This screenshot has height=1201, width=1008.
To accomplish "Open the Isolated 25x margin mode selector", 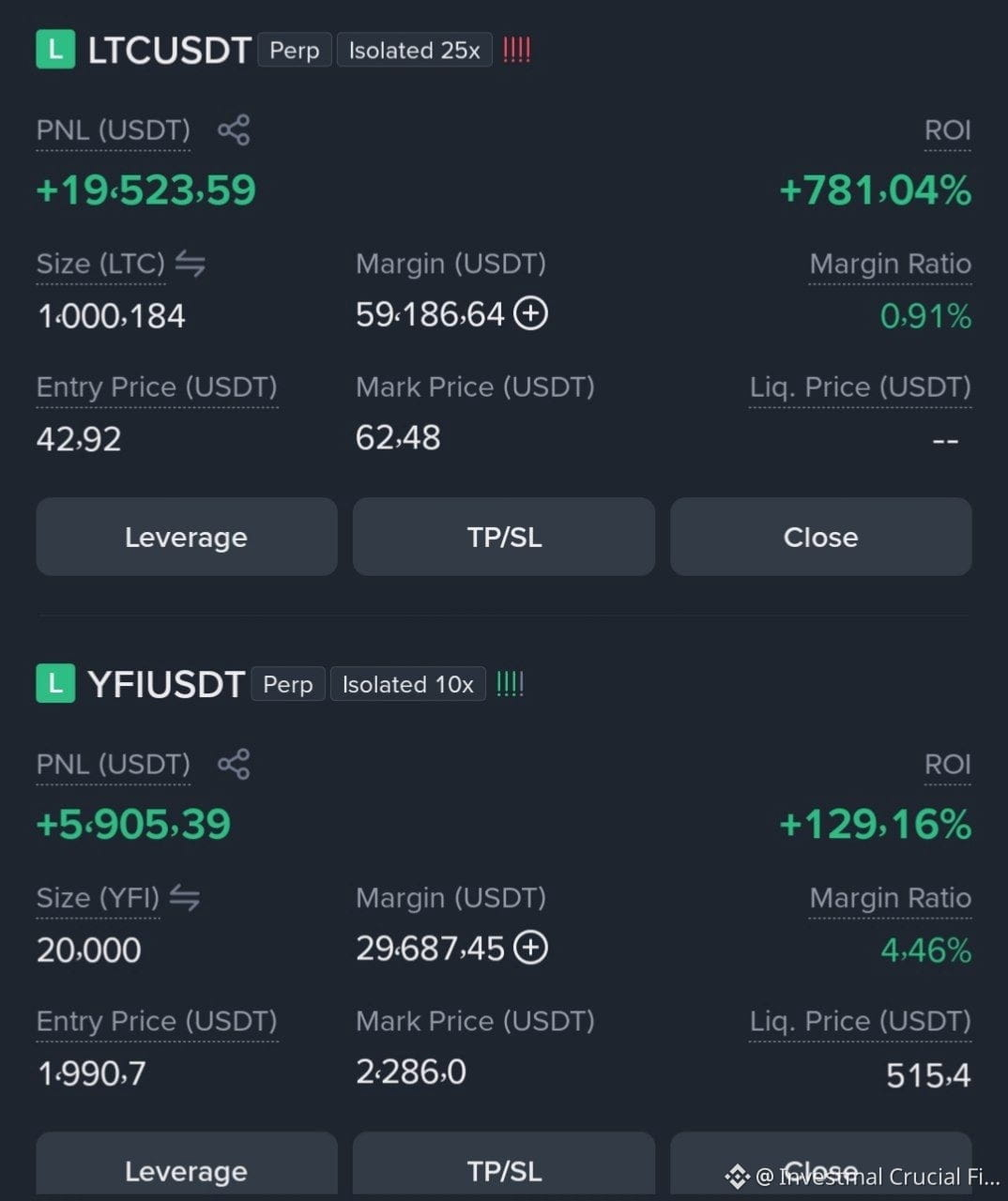I will pyautogui.click(x=414, y=51).
